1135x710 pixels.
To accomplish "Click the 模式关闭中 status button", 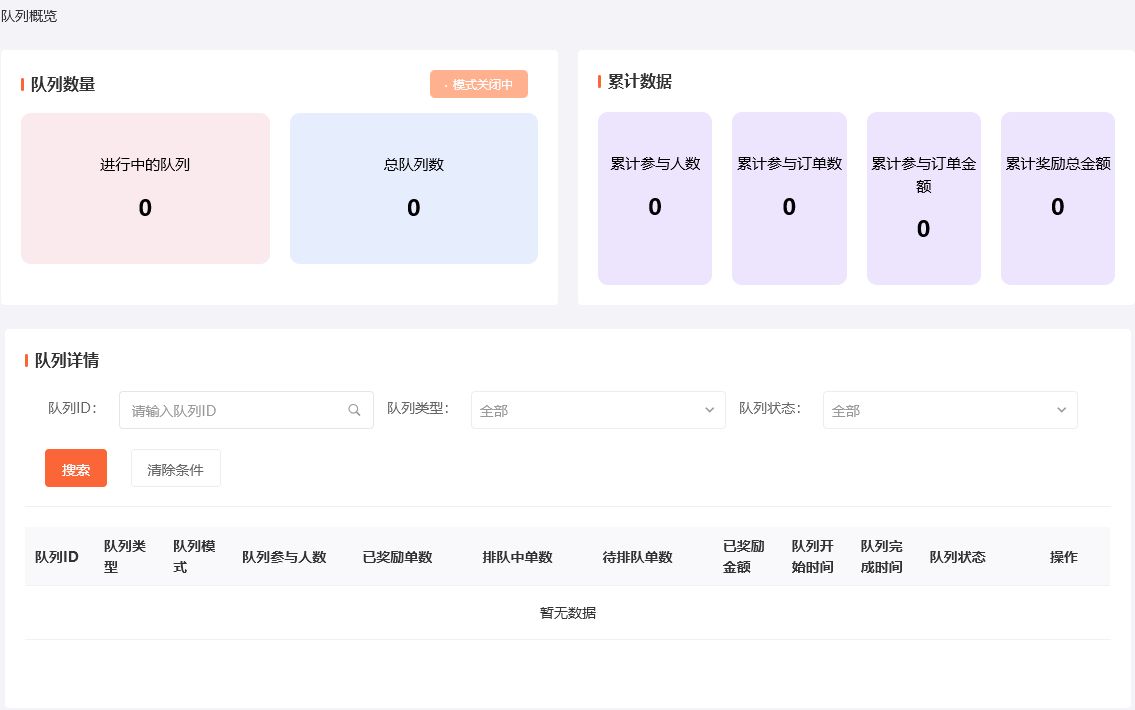I will 478,84.
